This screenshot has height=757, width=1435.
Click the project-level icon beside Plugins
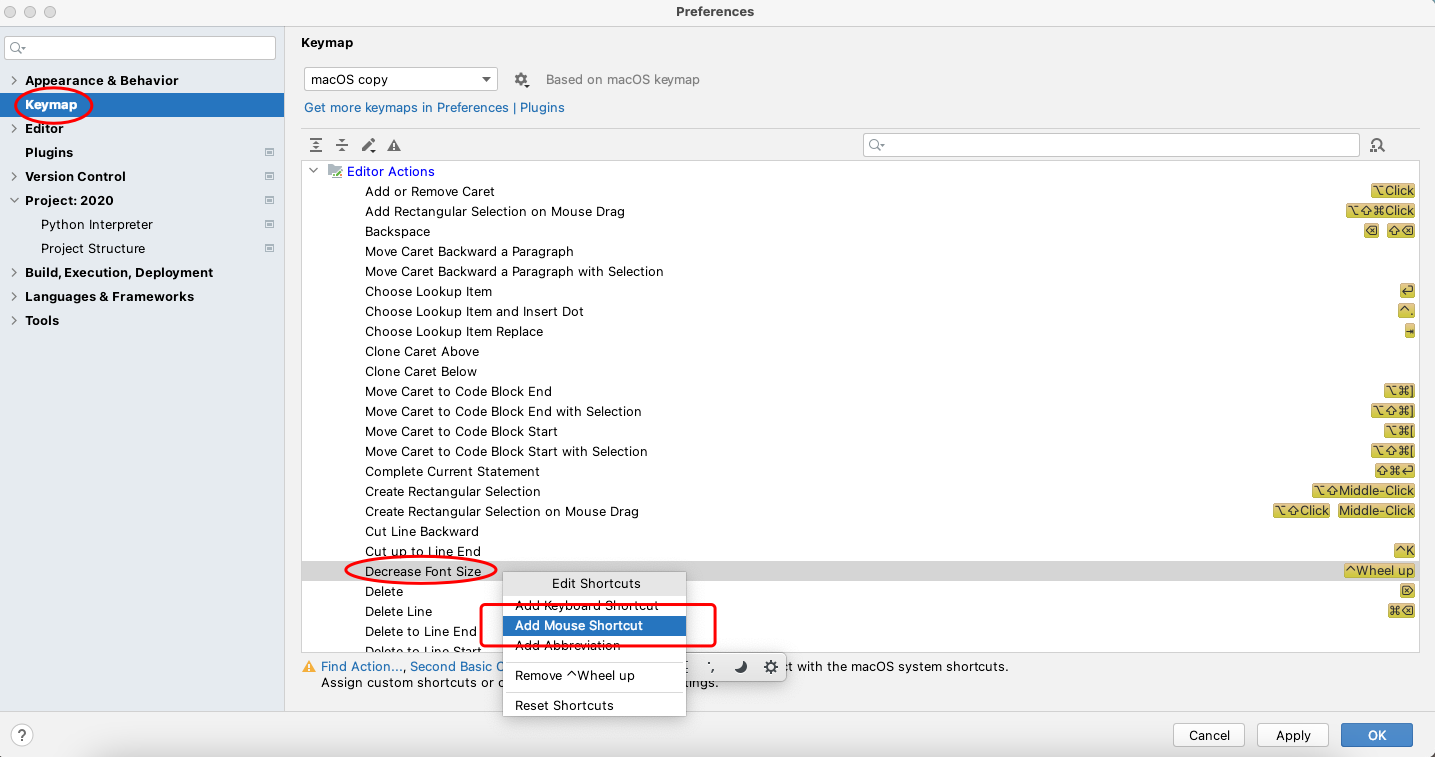tap(269, 152)
